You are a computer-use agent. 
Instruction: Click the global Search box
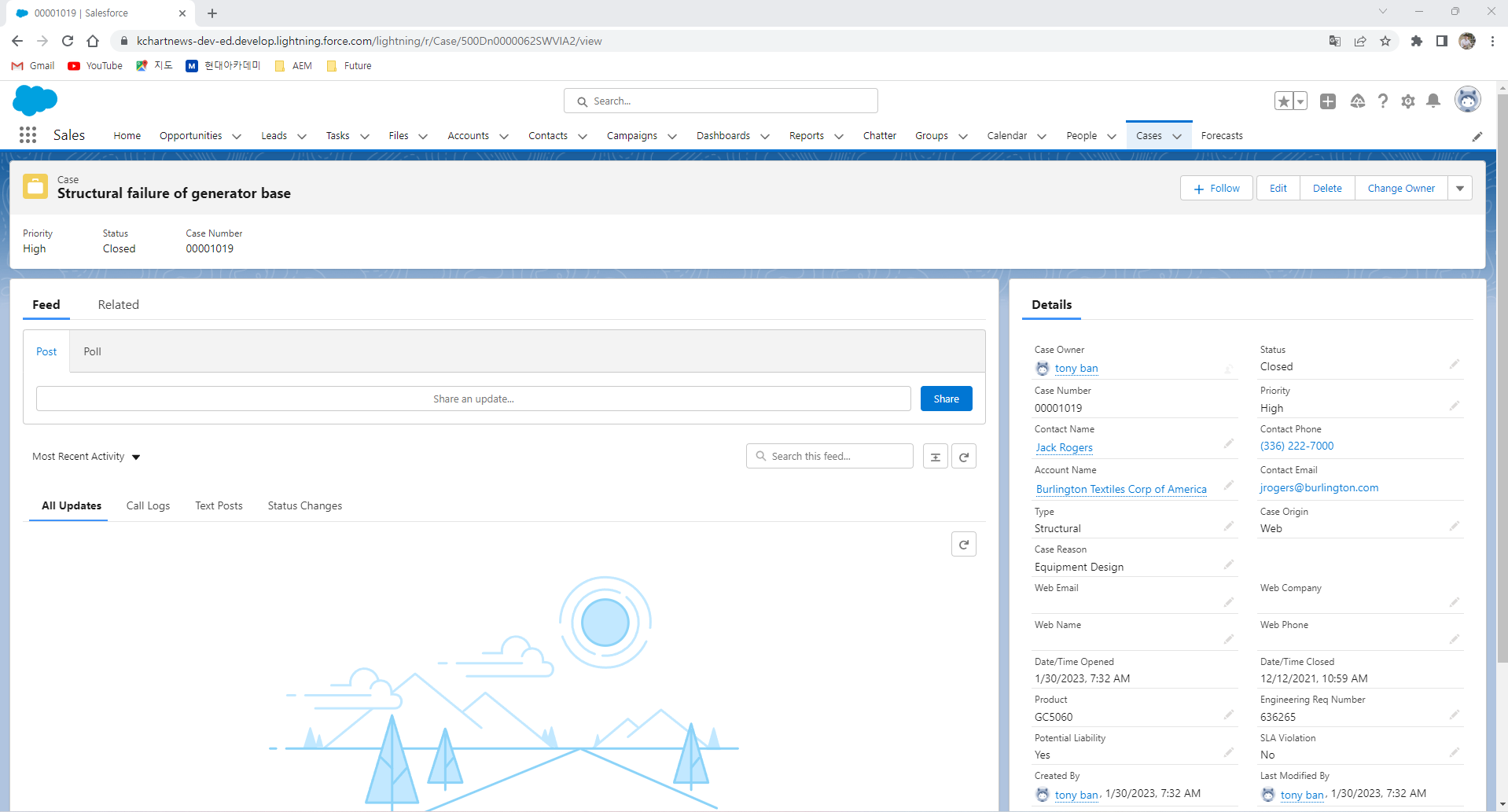(721, 101)
